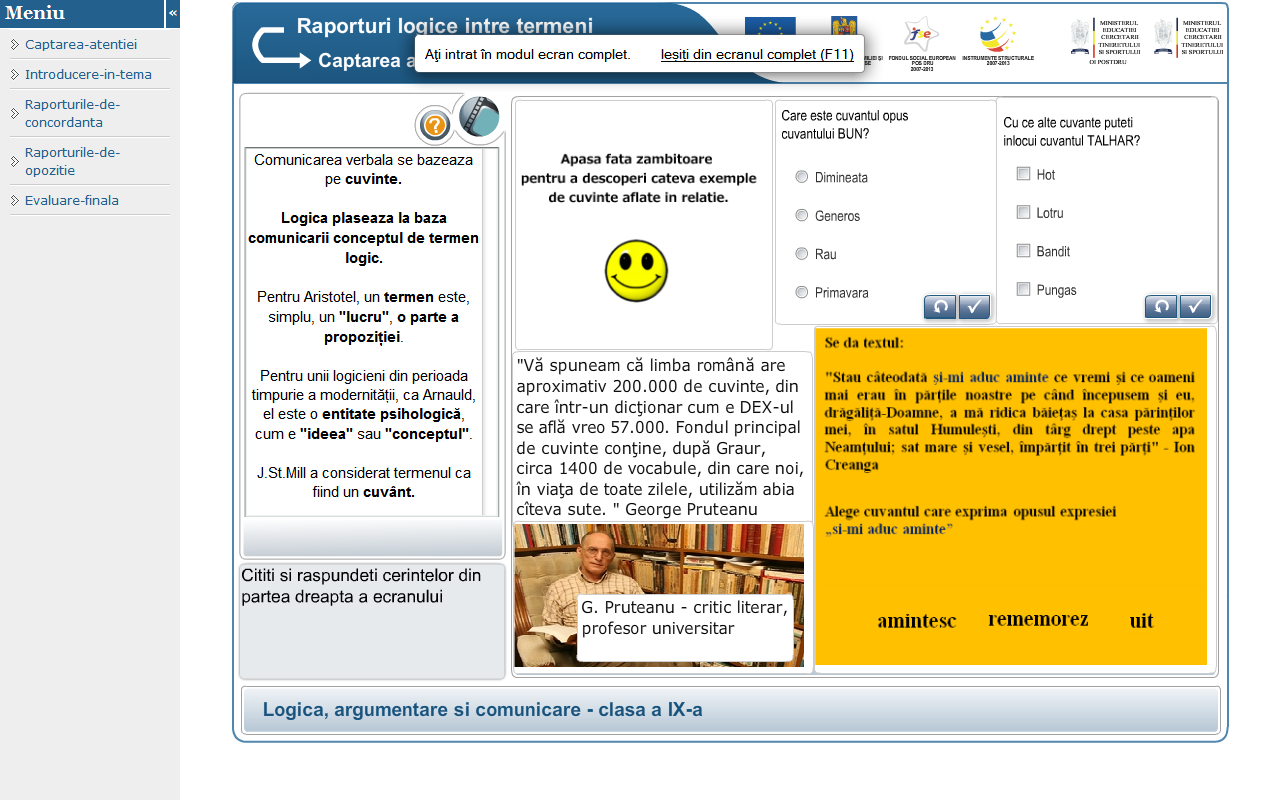Open Introducere-in-tema menu item

coord(88,74)
